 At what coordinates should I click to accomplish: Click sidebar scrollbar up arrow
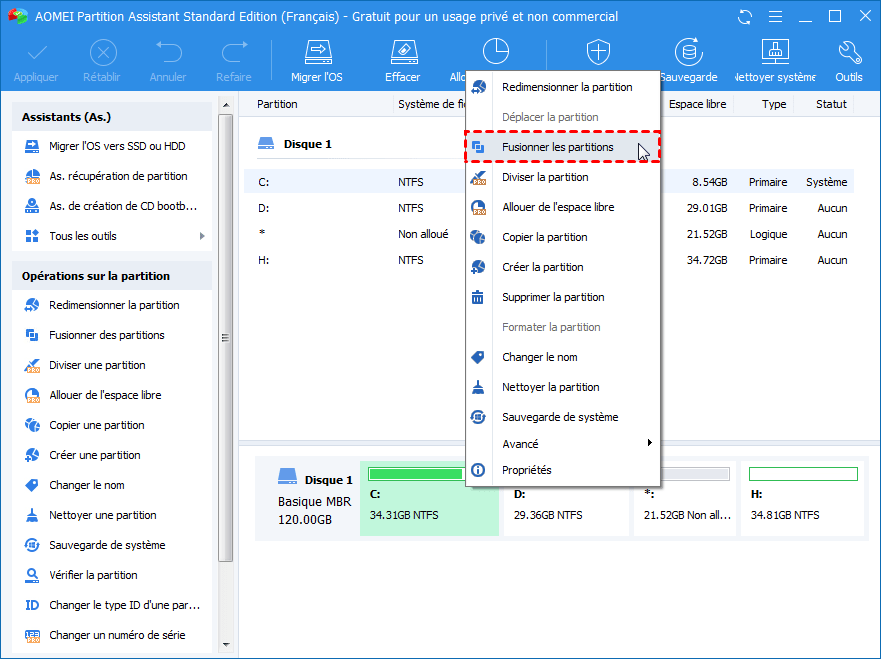click(226, 105)
